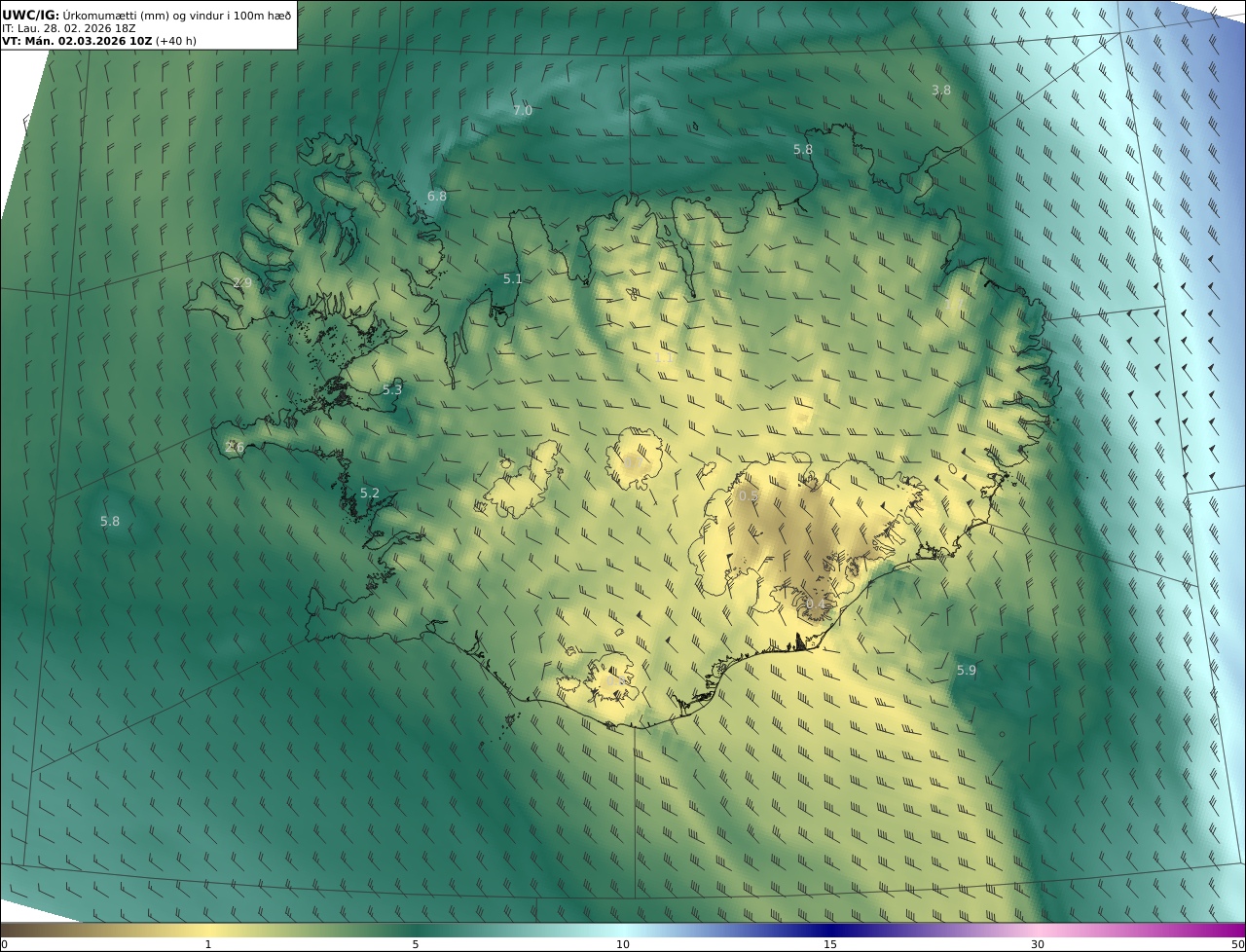This screenshot has height=952, width=1246.
Task: Click the 0.4 value label on the glacier
Action: click(816, 604)
